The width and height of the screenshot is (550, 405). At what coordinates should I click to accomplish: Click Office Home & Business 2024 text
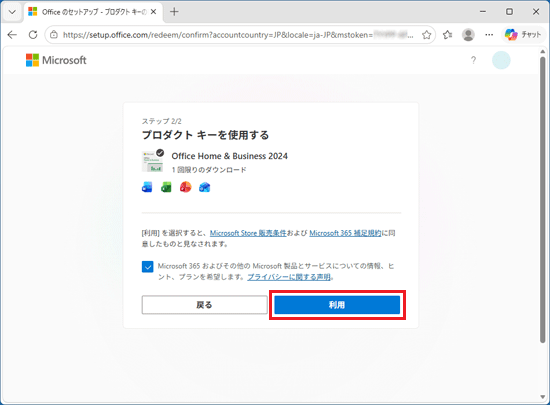(229, 156)
